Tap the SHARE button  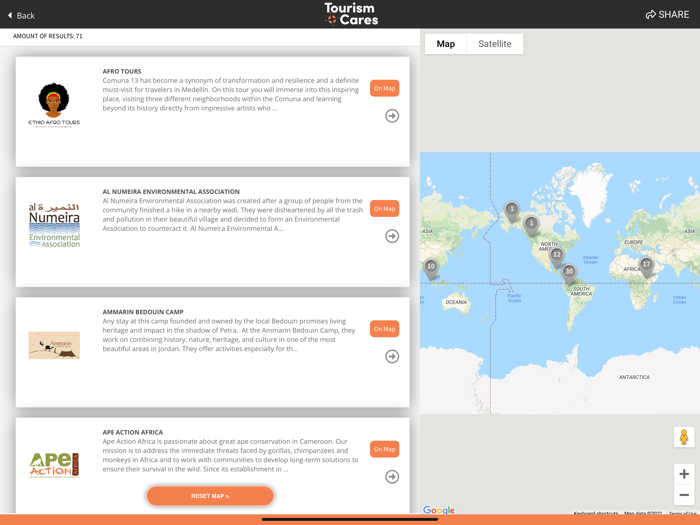point(667,15)
